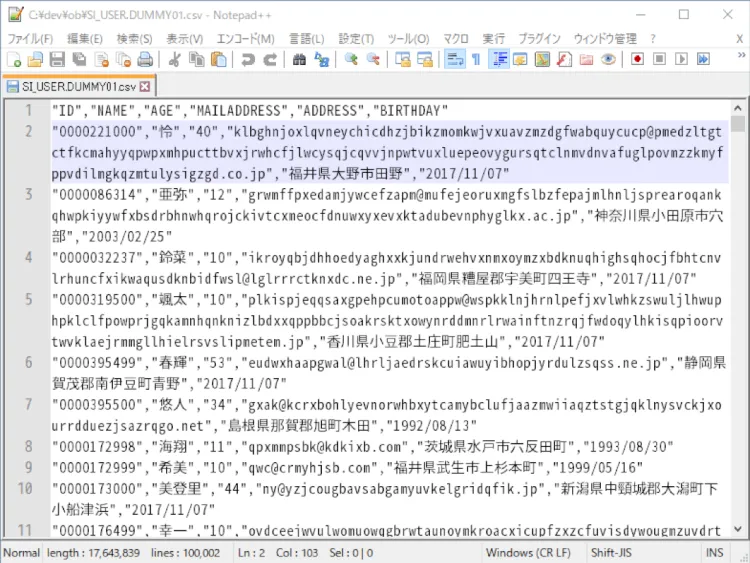Click Windows (CR LF) status bar field
750x563 pixels.
pyautogui.click(x=528, y=553)
